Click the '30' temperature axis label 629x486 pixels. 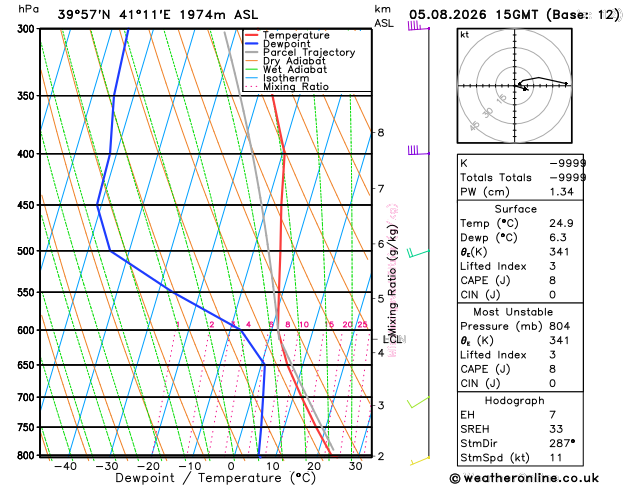pos(355,466)
